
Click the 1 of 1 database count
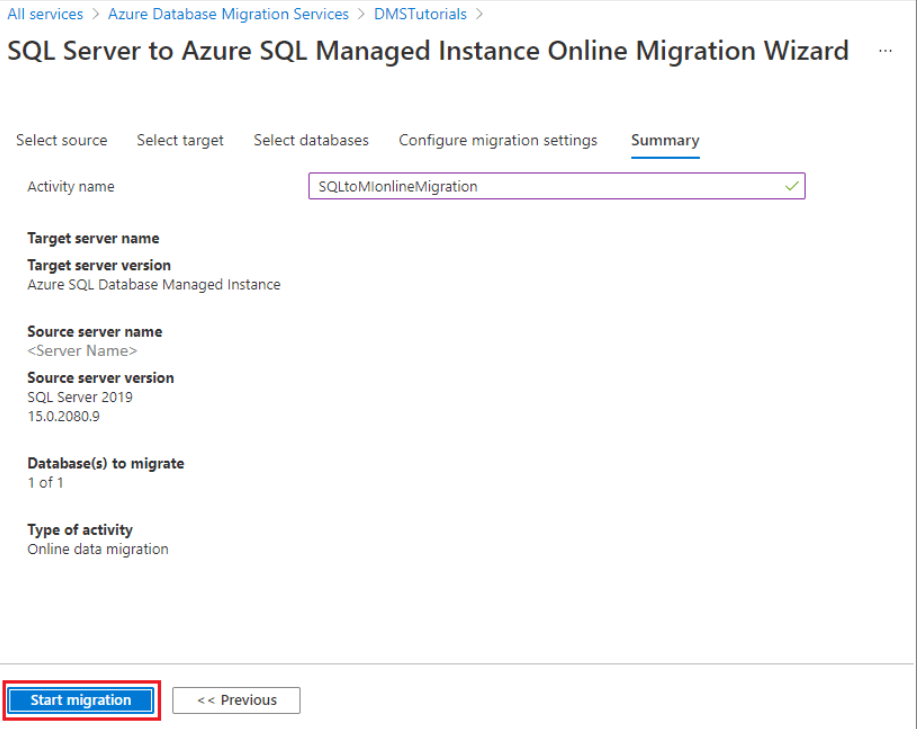point(46,482)
